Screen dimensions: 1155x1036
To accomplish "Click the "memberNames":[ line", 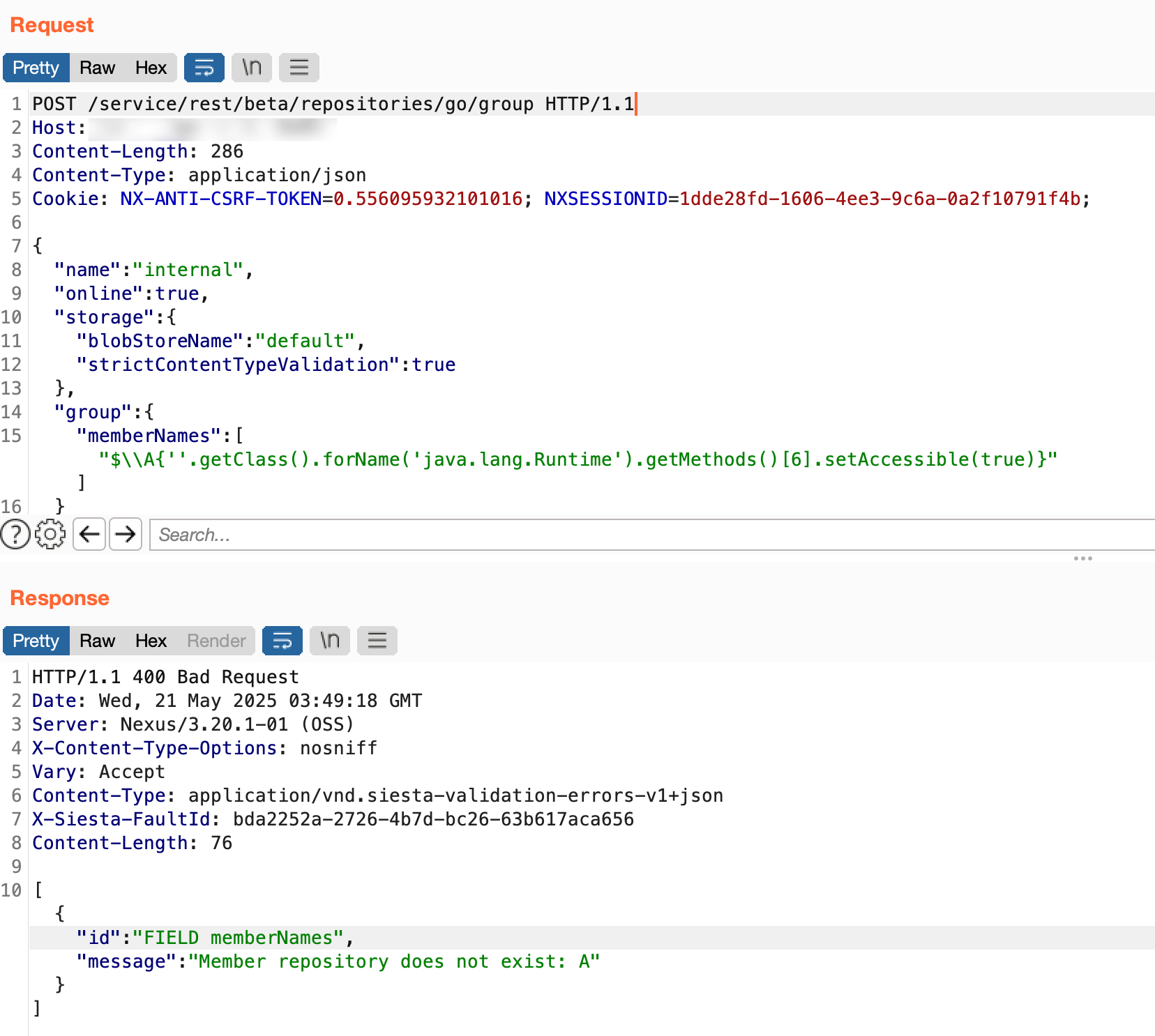I will 160,436.
